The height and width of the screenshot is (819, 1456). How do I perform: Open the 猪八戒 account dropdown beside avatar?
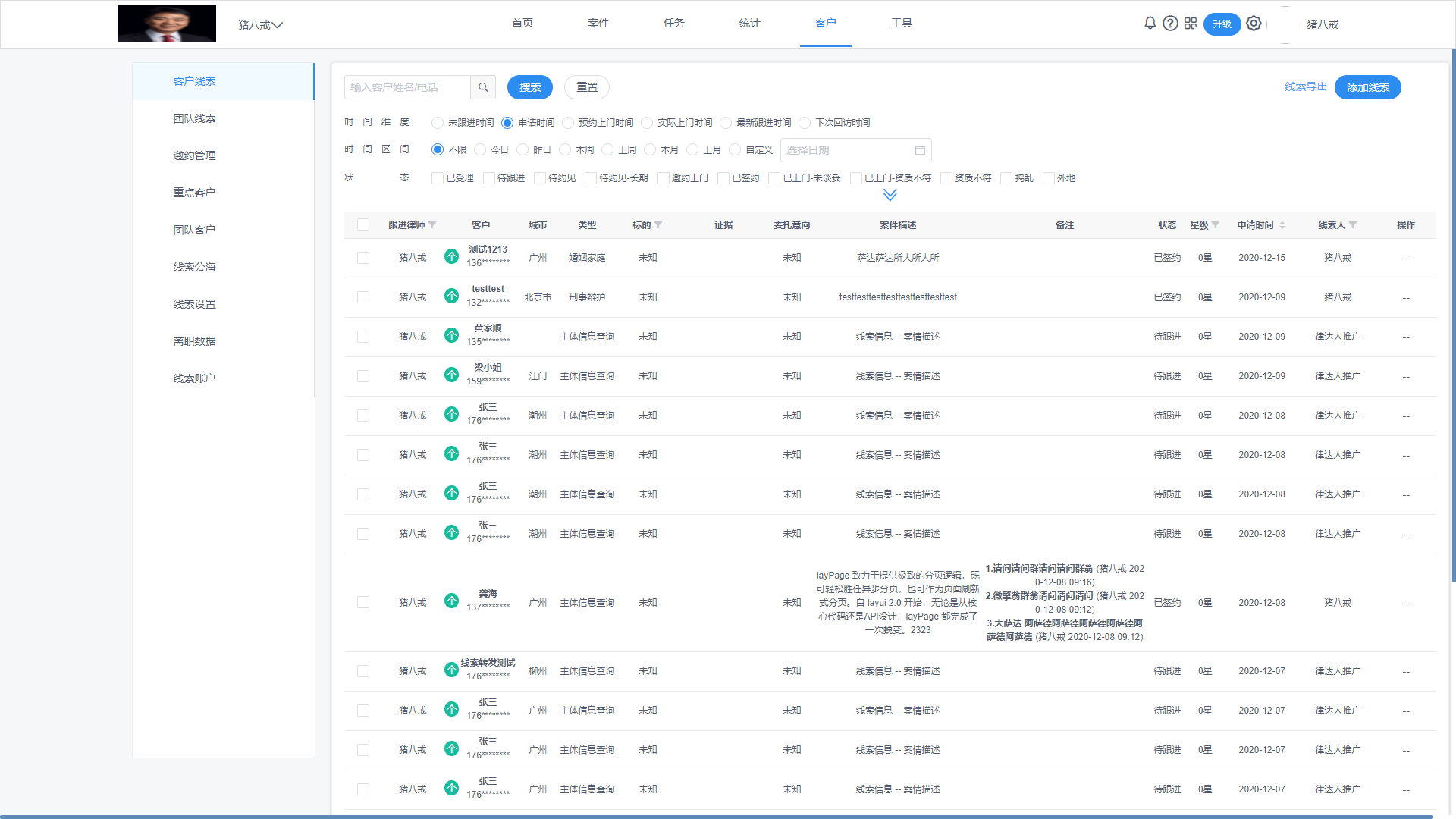(x=260, y=25)
